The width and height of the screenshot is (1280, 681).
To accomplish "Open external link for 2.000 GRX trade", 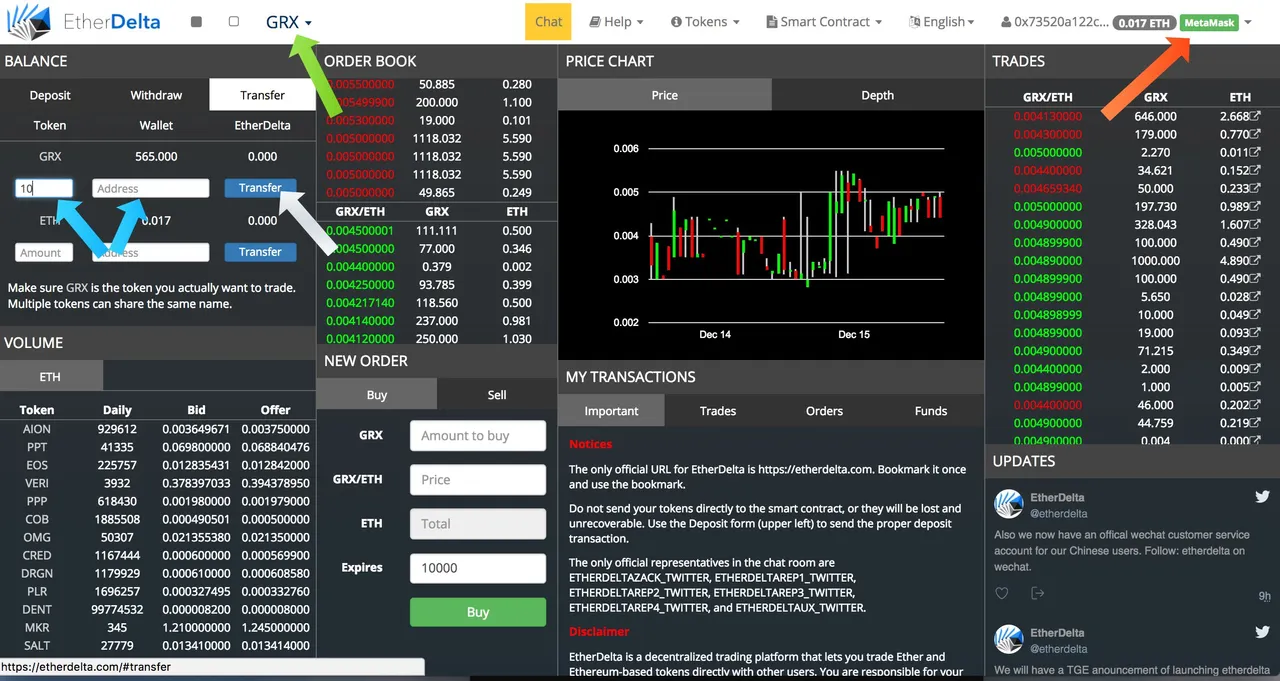I will click(x=1255, y=369).
